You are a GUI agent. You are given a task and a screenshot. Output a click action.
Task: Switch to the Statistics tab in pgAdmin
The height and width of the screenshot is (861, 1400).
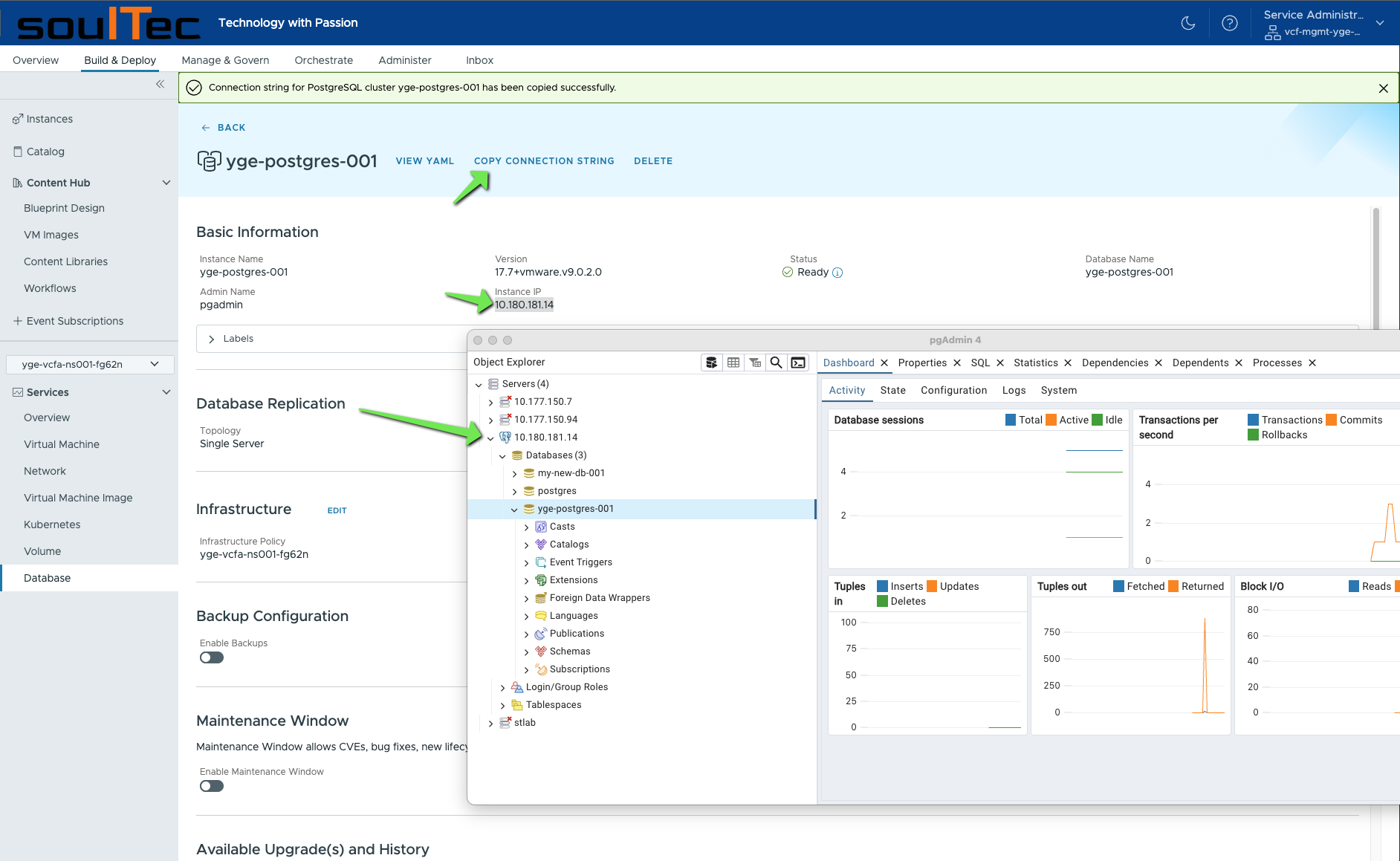point(1036,363)
